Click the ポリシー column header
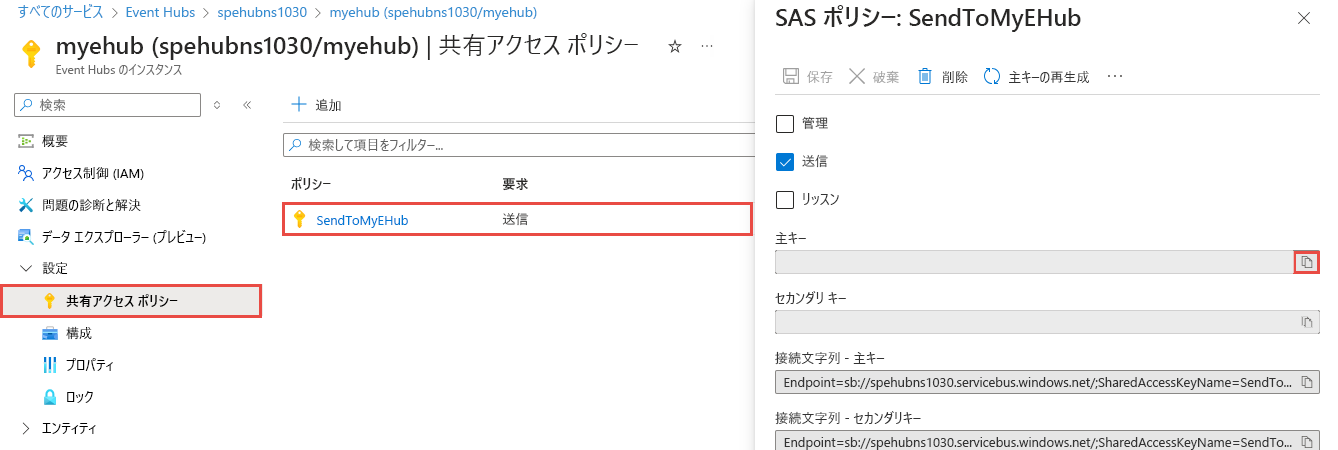The width and height of the screenshot is (1338, 450). (x=311, y=185)
